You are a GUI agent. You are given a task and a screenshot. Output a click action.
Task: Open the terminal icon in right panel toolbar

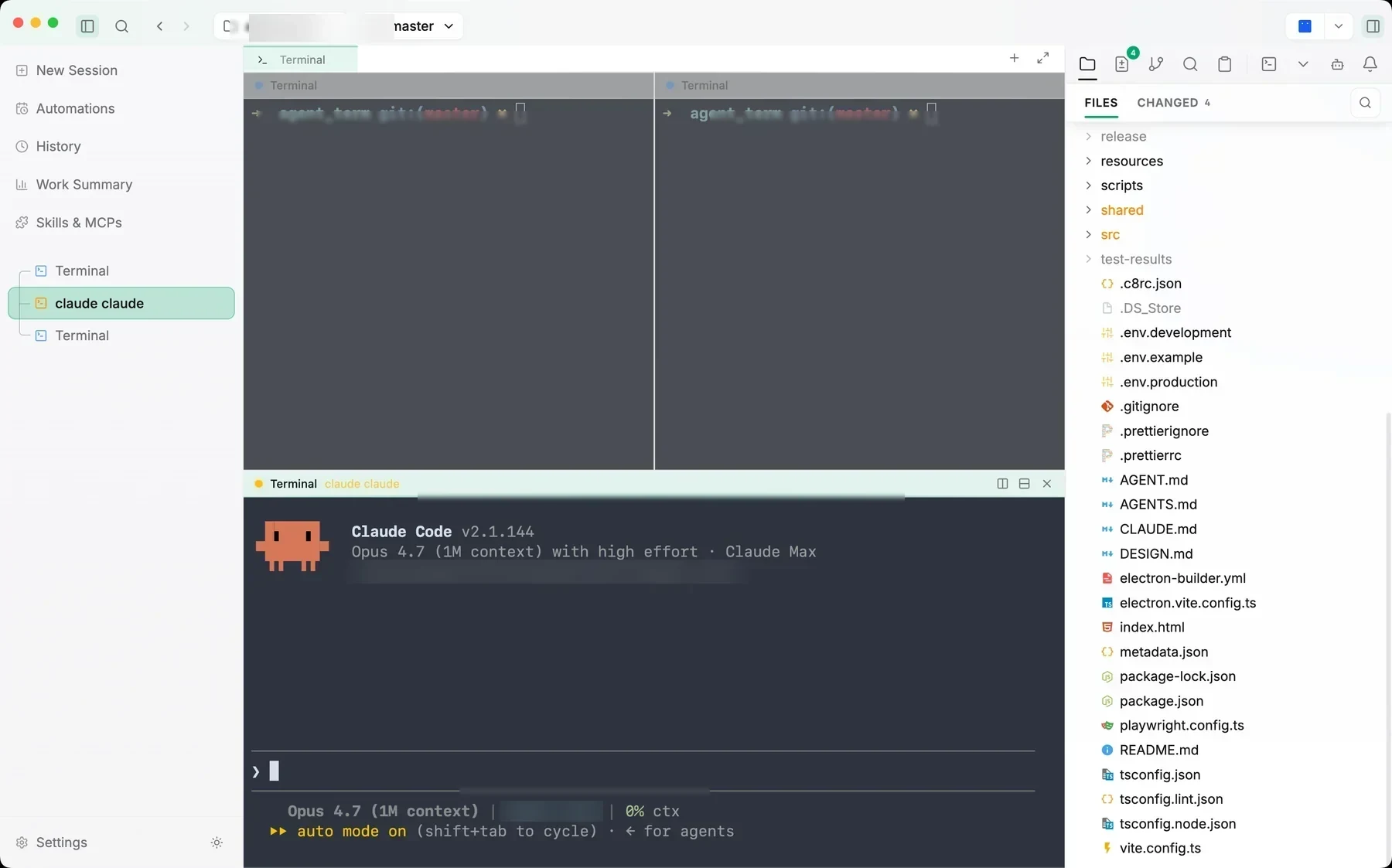[x=1269, y=64]
